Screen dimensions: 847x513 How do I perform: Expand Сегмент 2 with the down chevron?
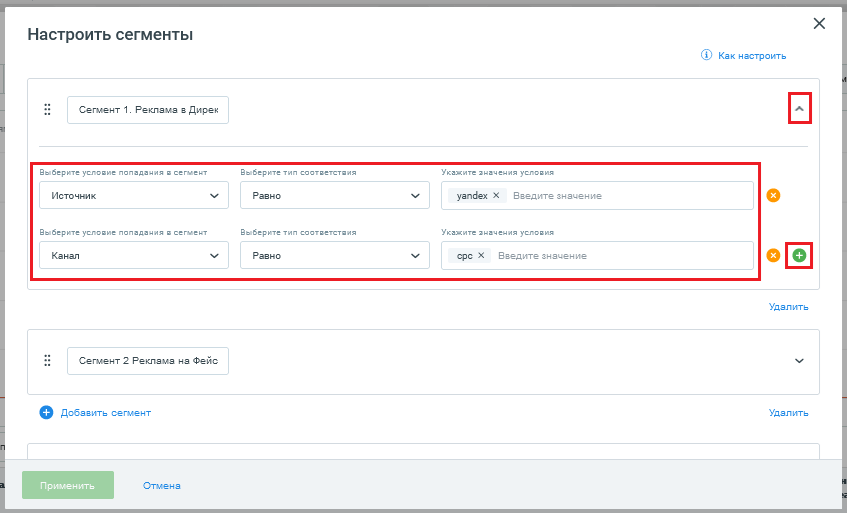pyautogui.click(x=799, y=361)
